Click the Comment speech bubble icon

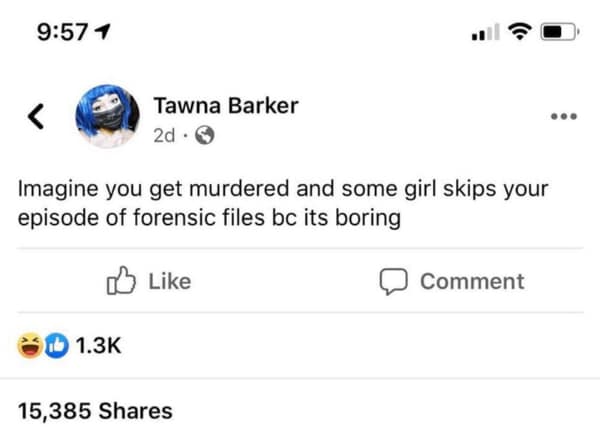392,282
